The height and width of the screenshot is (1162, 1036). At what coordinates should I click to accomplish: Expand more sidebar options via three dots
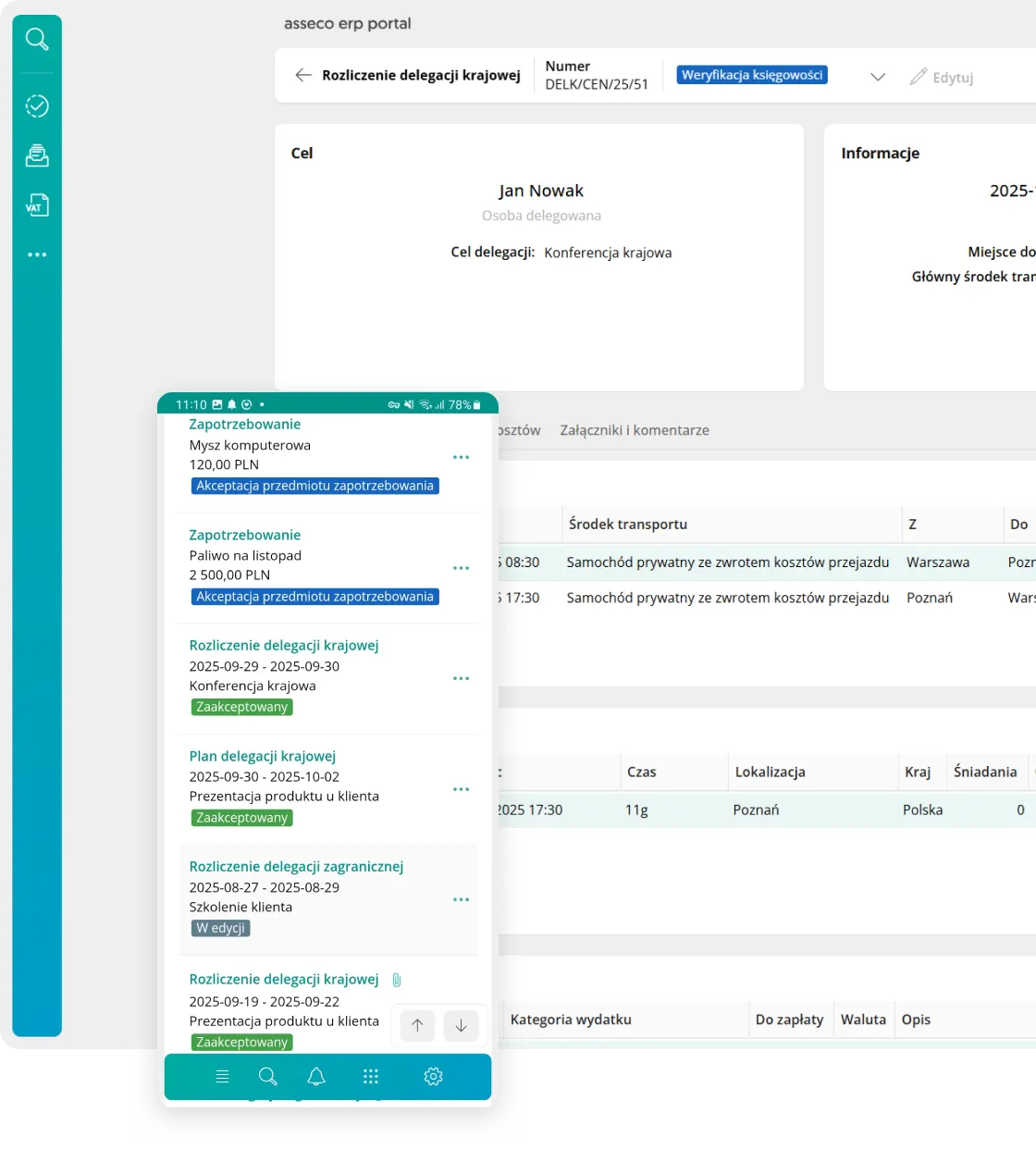click(x=37, y=254)
